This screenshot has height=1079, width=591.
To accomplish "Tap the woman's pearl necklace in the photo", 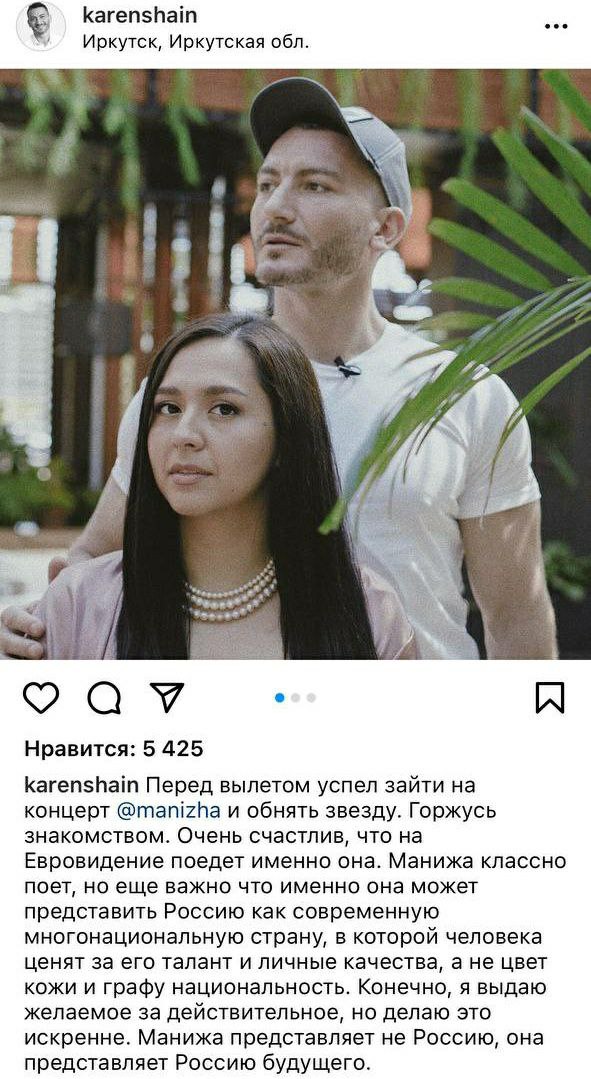I will coord(230,592).
